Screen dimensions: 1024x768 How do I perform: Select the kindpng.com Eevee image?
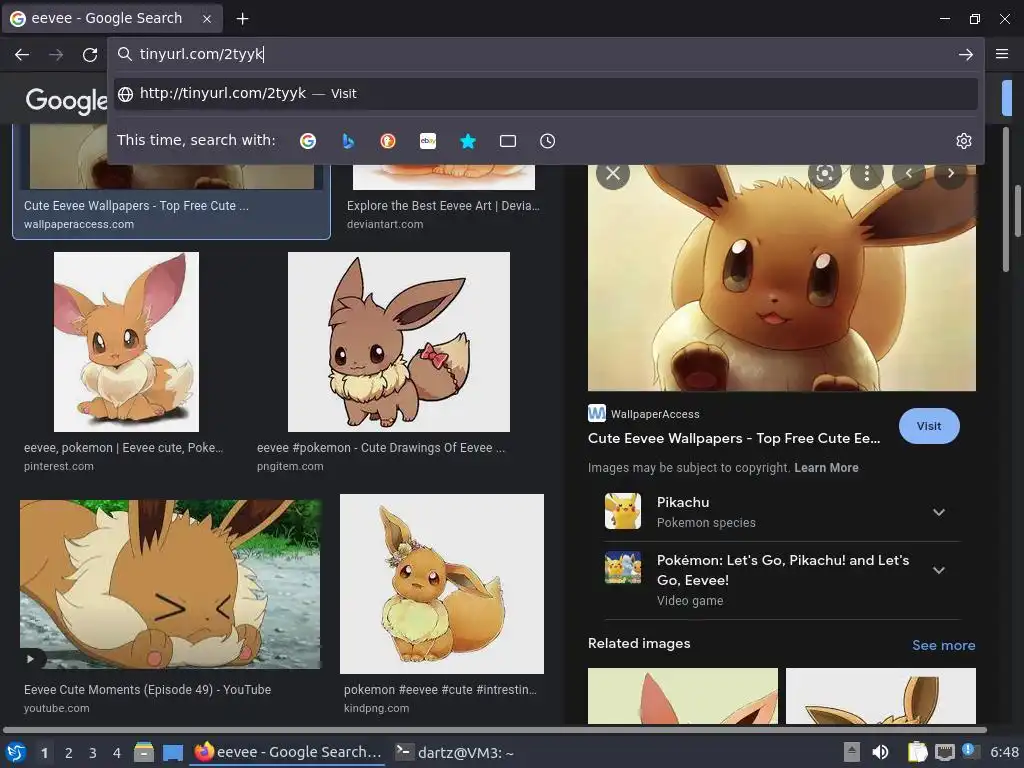point(441,584)
